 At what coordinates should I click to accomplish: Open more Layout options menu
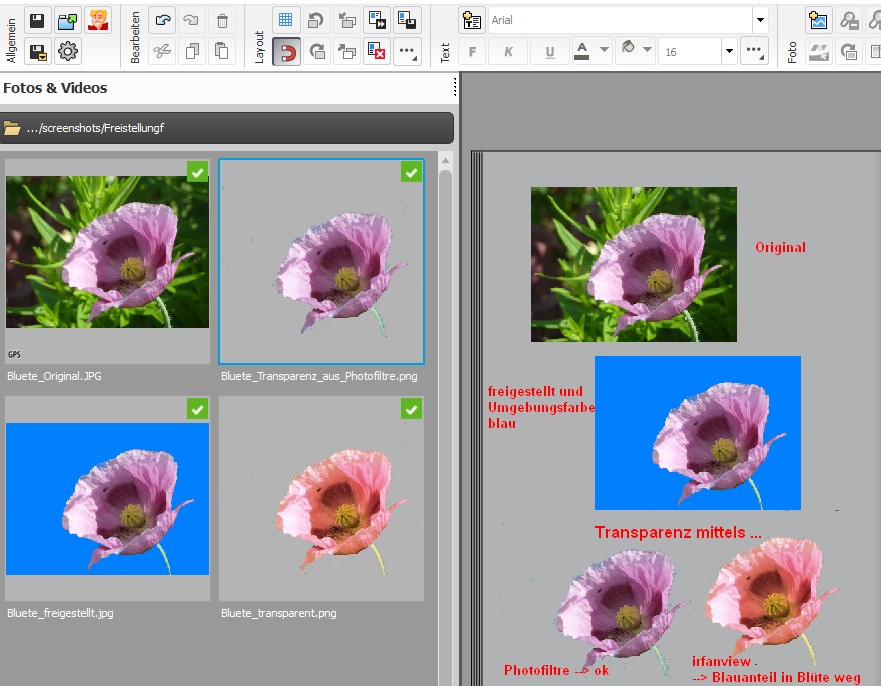coord(407,52)
